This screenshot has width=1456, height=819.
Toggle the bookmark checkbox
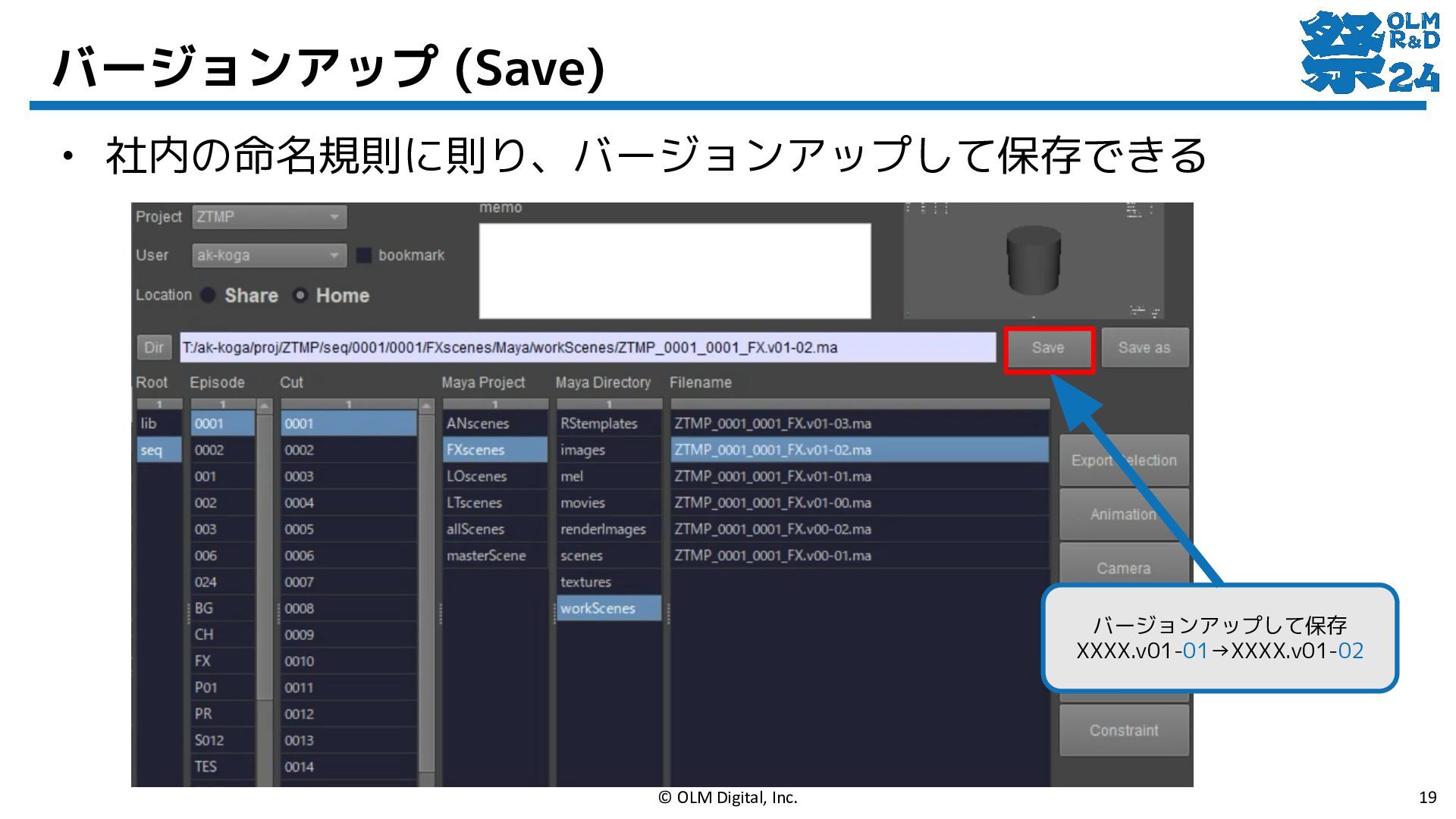[364, 256]
